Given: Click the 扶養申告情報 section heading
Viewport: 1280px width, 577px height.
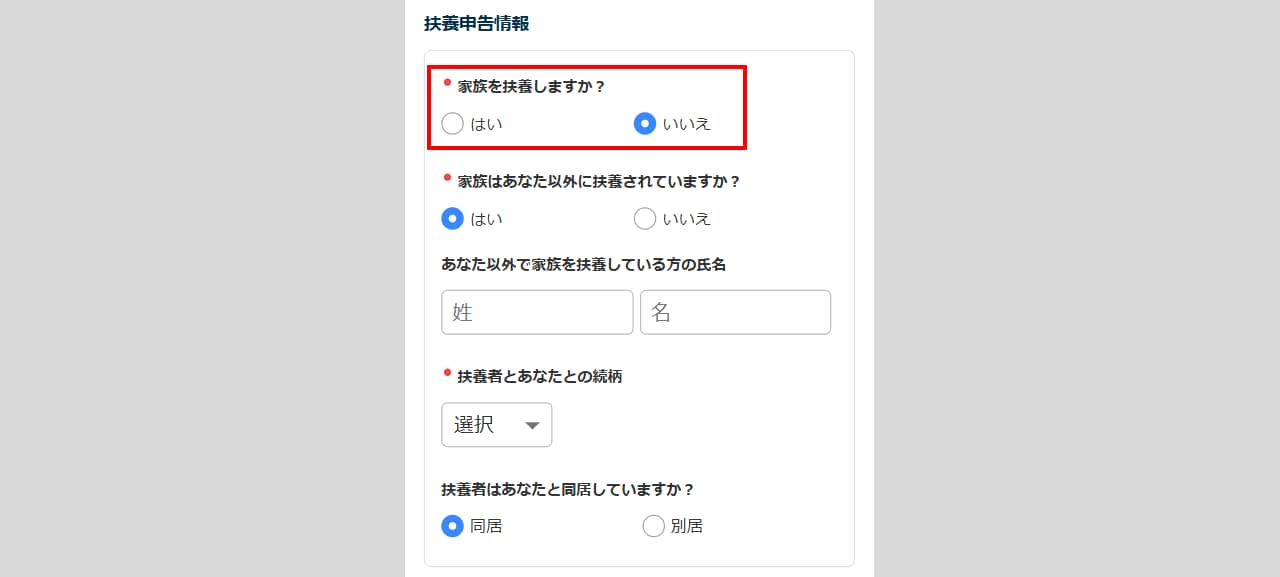Looking at the screenshot, I should (x=477, y=24).
